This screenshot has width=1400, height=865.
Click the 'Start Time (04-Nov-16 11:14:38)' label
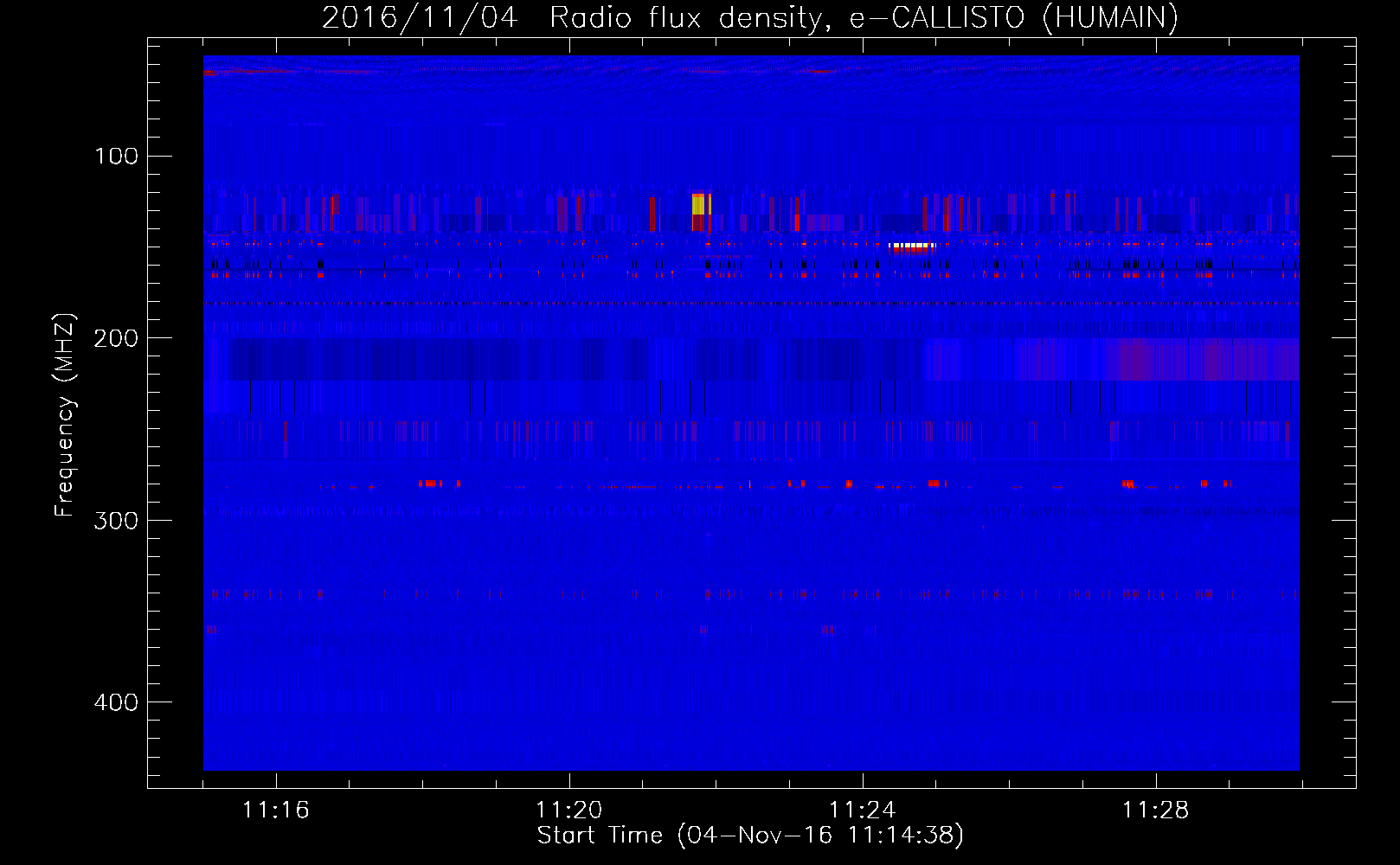[750, 836]
